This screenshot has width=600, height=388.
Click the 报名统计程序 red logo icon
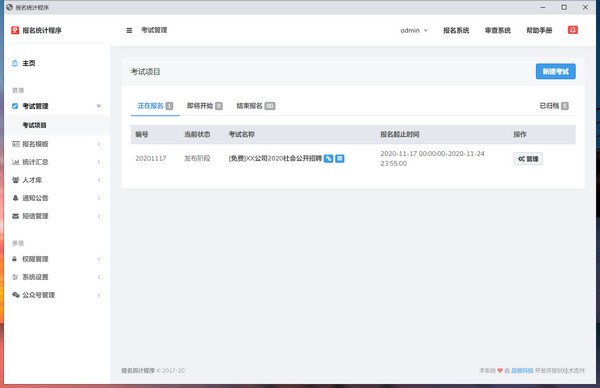pos(15,30)
